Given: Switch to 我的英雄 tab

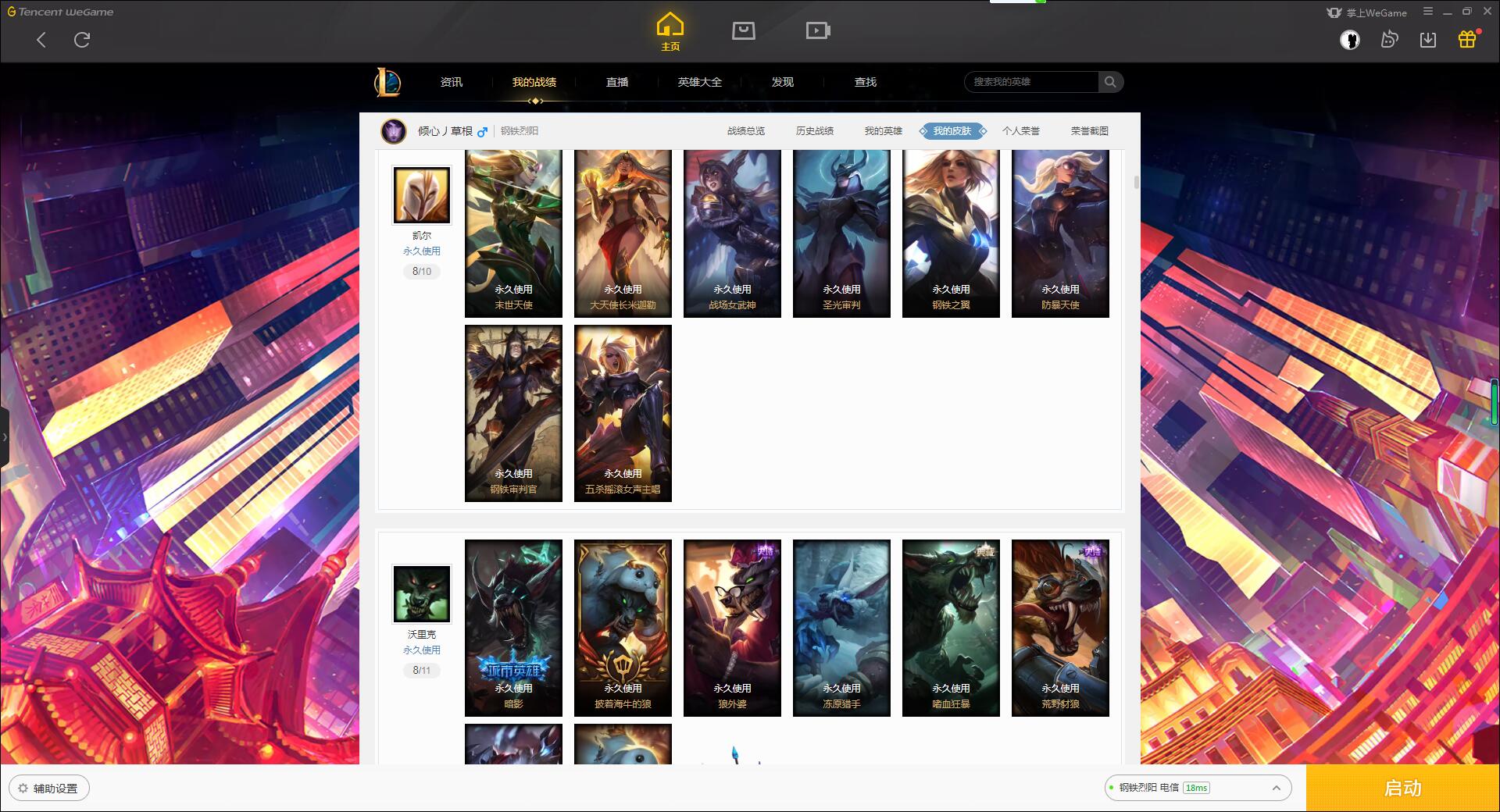Looking at the screenshot, I should [884, 131].
